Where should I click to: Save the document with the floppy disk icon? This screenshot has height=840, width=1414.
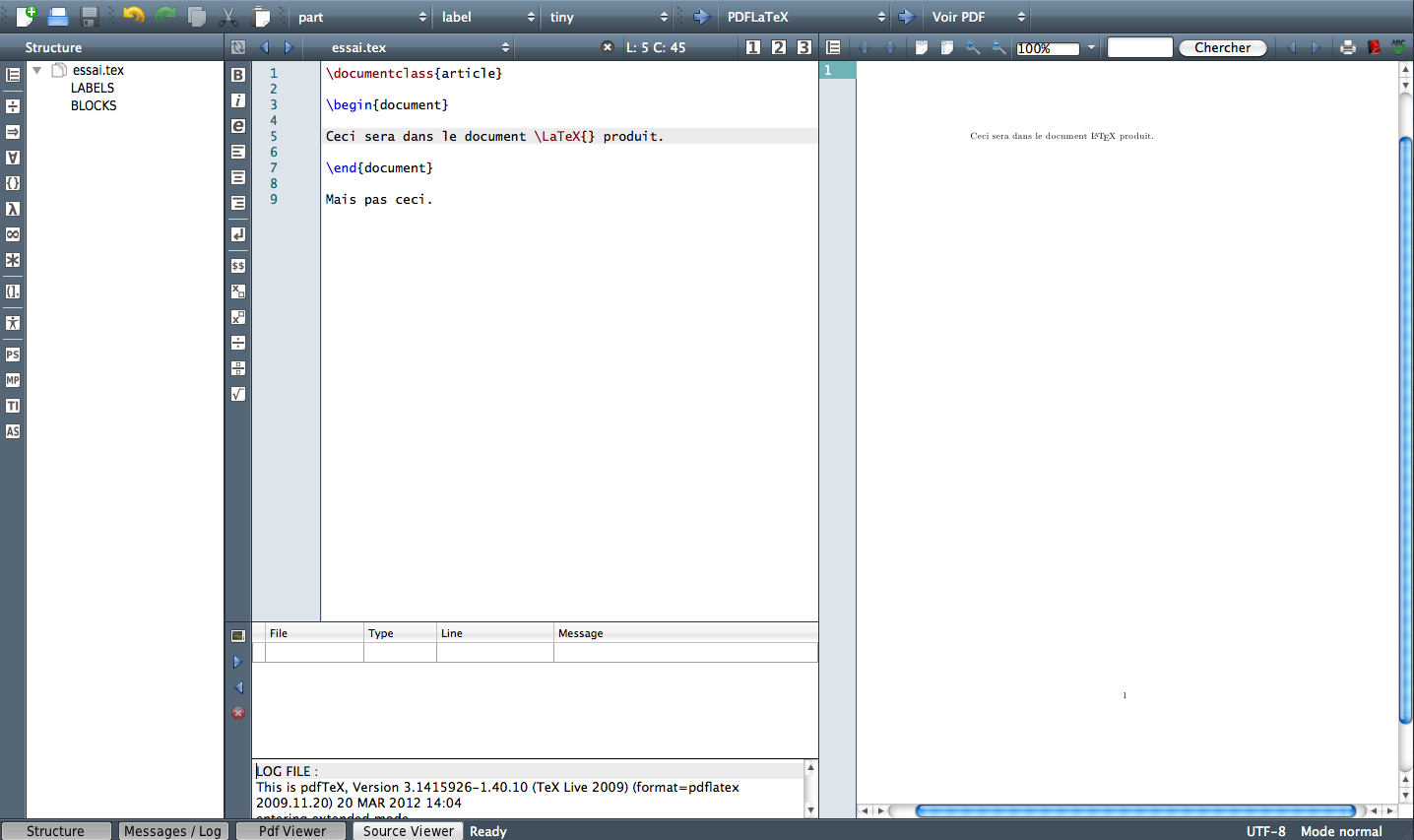pyautogui.click(x=90, y=17)
